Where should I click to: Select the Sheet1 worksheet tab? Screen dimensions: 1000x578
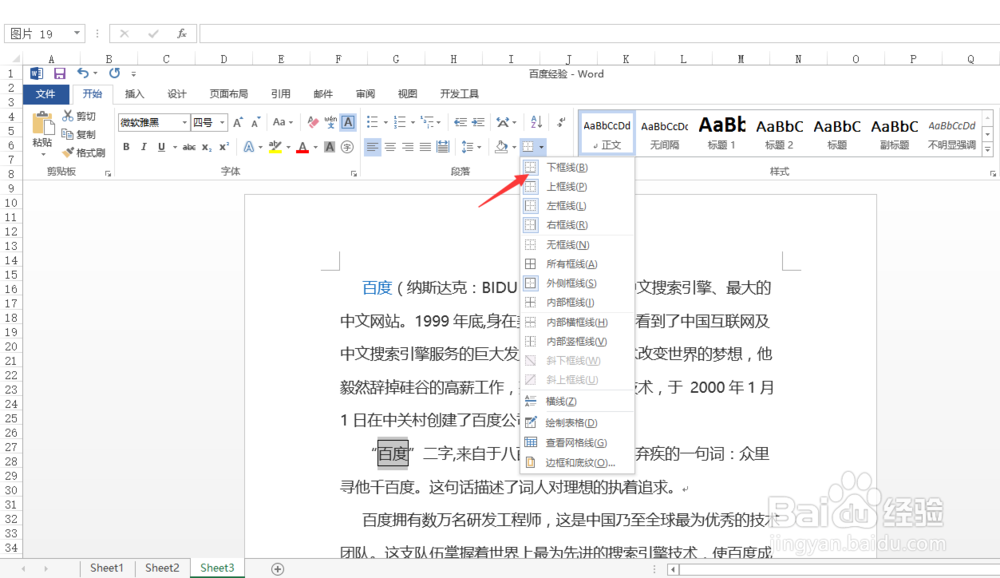[x=107, y=568]
